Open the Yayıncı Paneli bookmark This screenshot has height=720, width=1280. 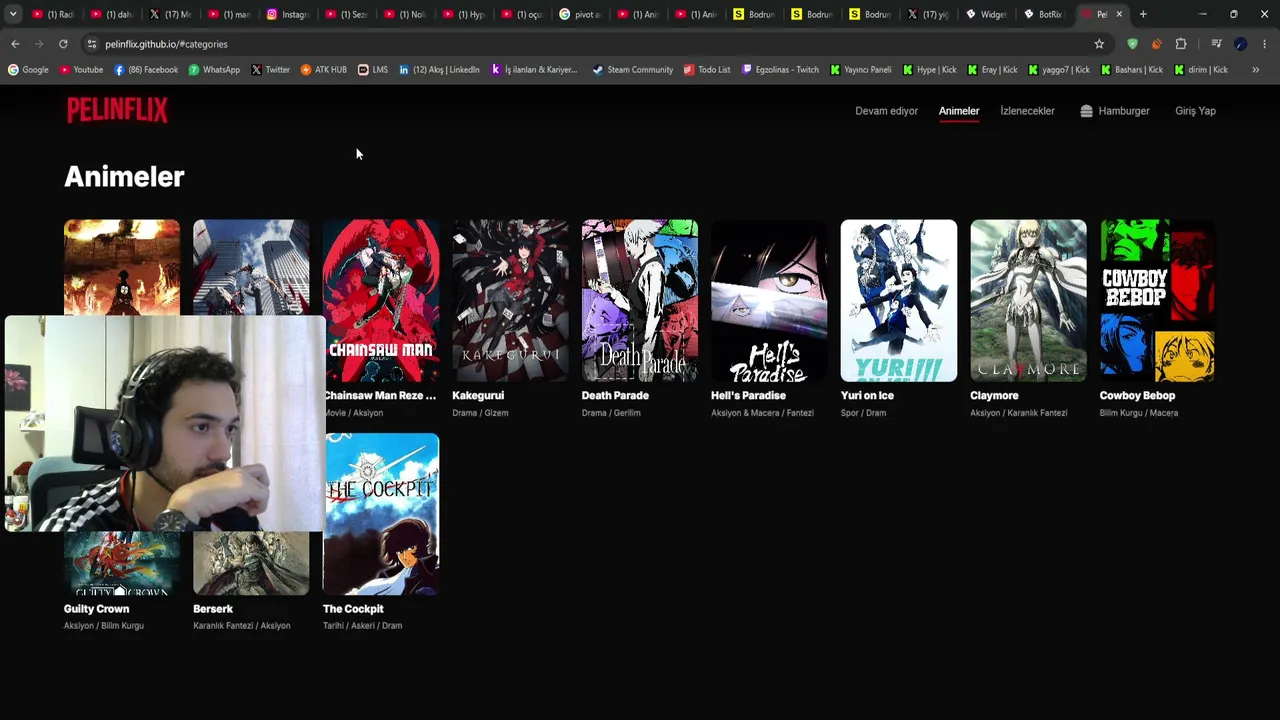point(860,70)
